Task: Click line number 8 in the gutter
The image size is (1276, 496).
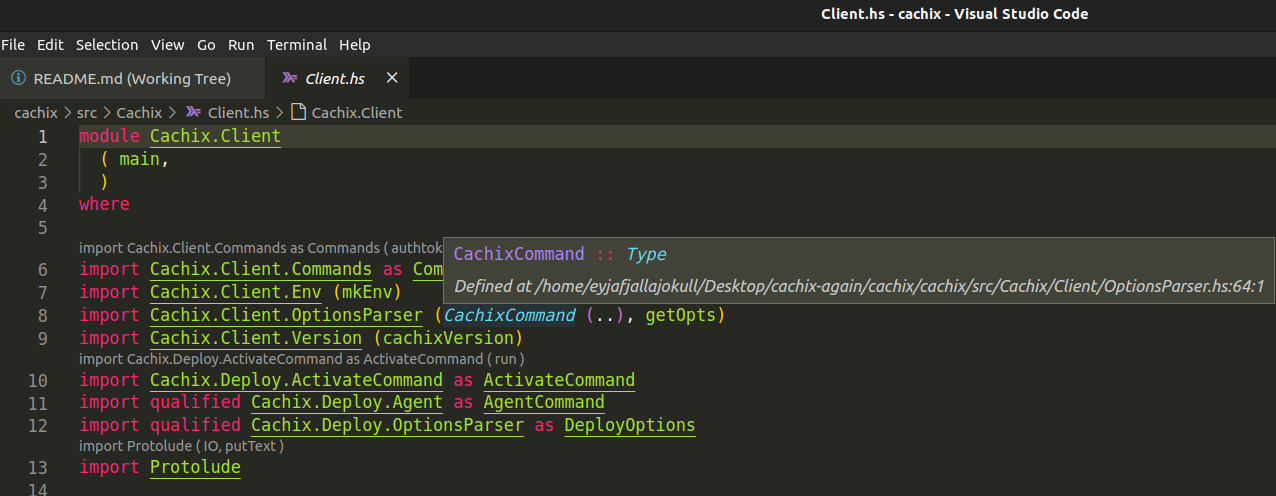Action: [x=42, y=315]
